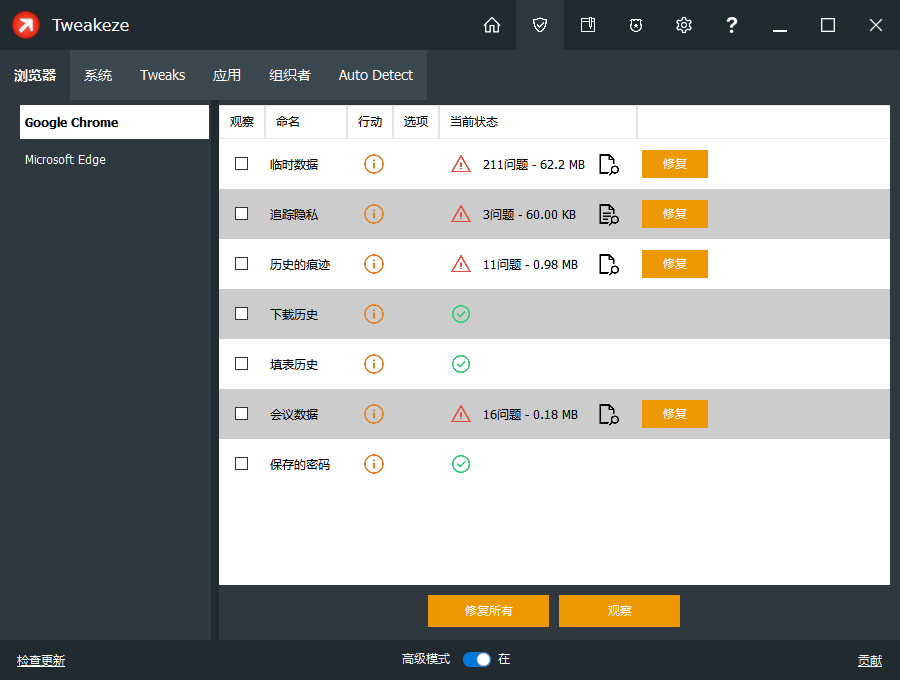Screen dimensions: 900x680
Task: Show info for 历史的痕迹 row
Action: click(374, 264)
